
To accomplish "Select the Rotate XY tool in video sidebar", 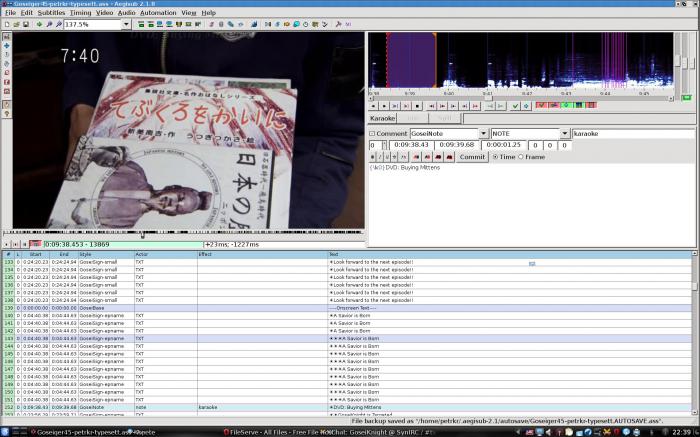I will tap(7, 63).
